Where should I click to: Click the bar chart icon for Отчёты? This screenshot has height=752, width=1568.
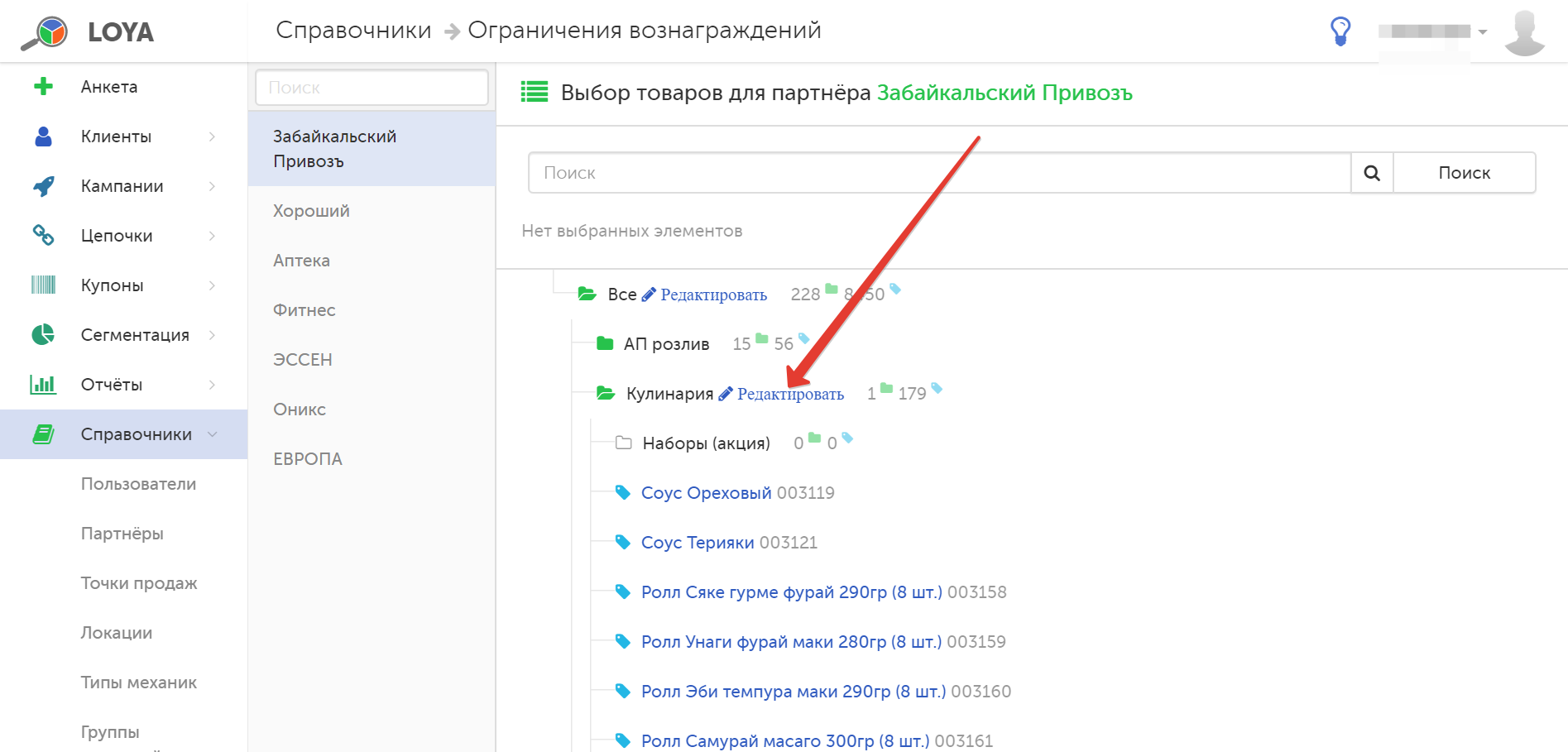(x=43, y=385)
